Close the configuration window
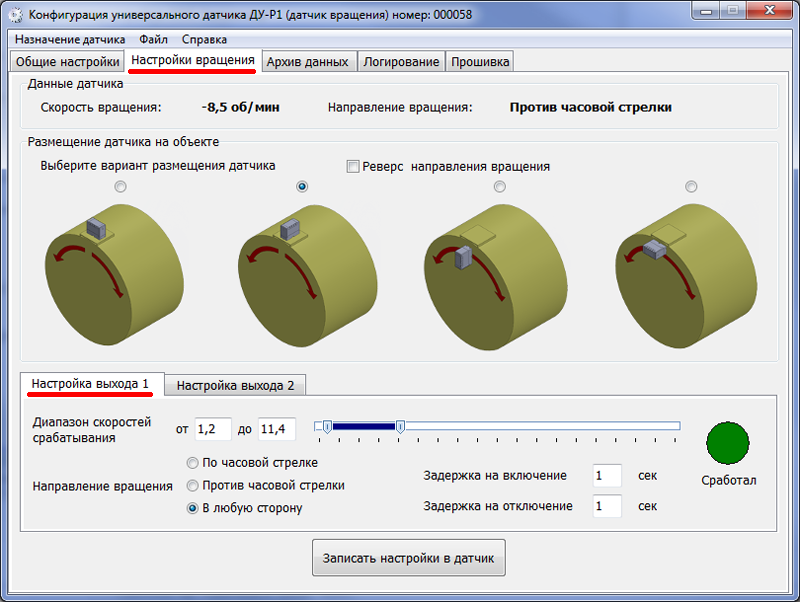 tap(770, 11)
